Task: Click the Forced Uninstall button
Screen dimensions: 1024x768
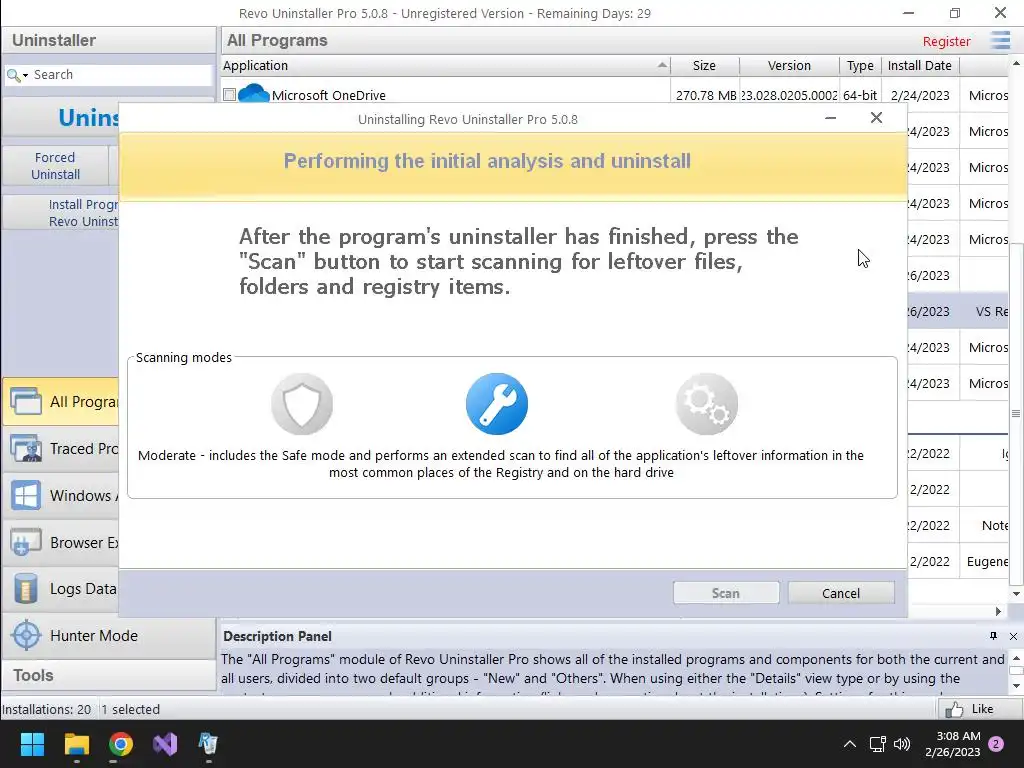Action: 56,166
